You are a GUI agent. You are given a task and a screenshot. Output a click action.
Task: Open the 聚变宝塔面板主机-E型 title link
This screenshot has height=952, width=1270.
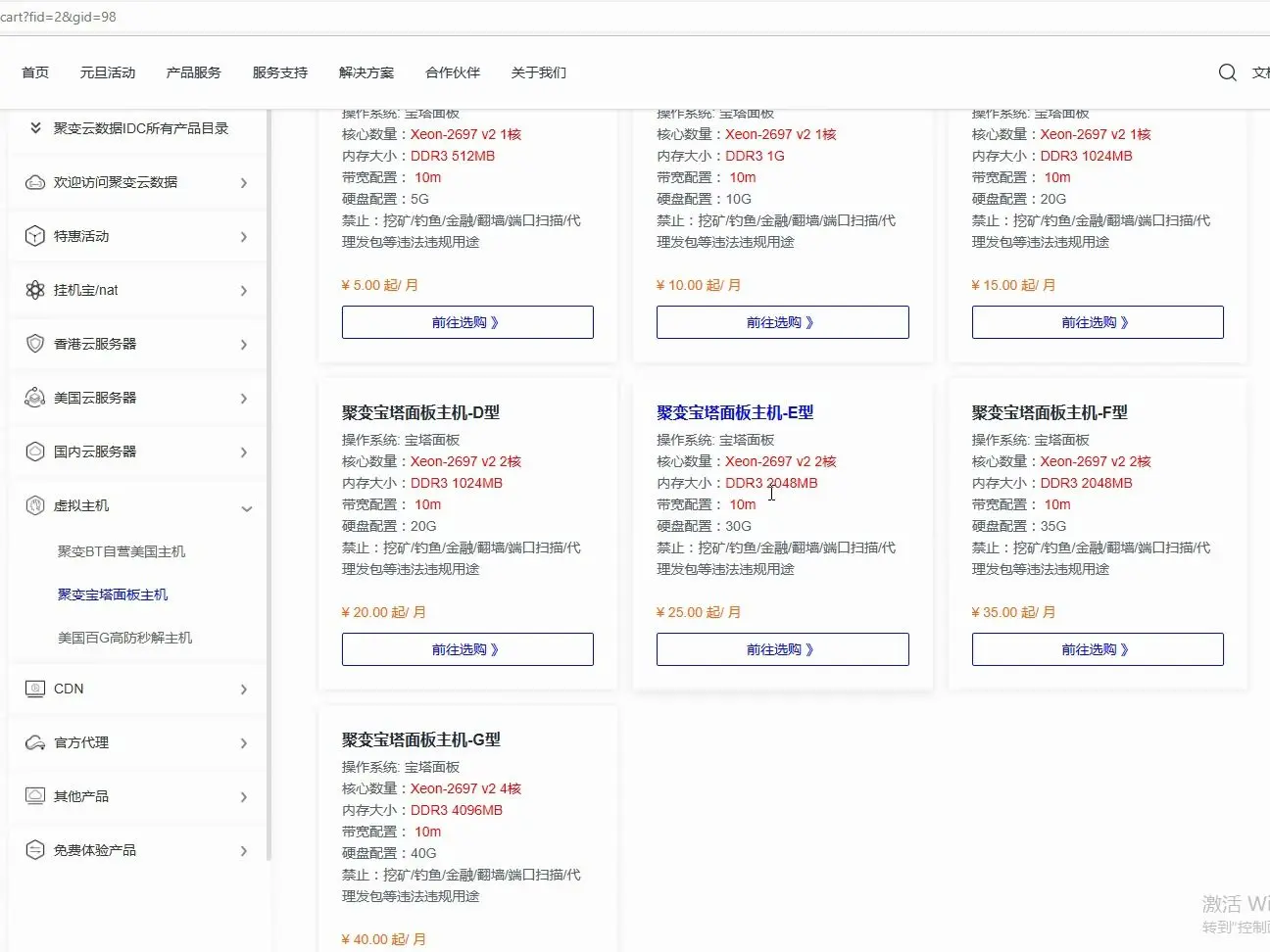click(735, 413)
